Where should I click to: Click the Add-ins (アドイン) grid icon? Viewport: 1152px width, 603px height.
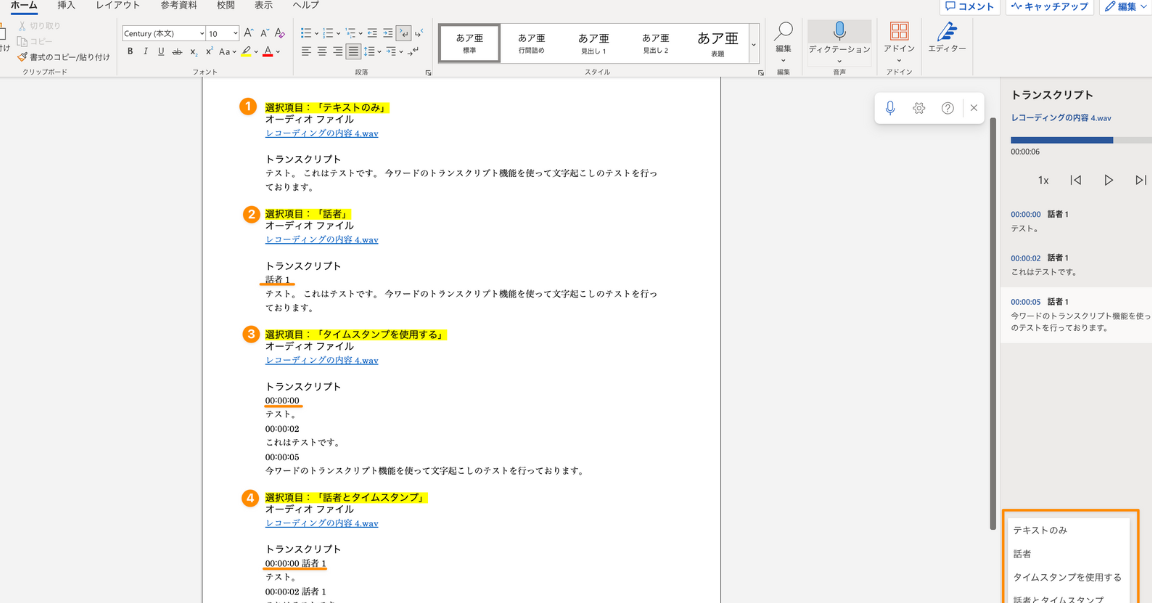[x=899, y=31]
